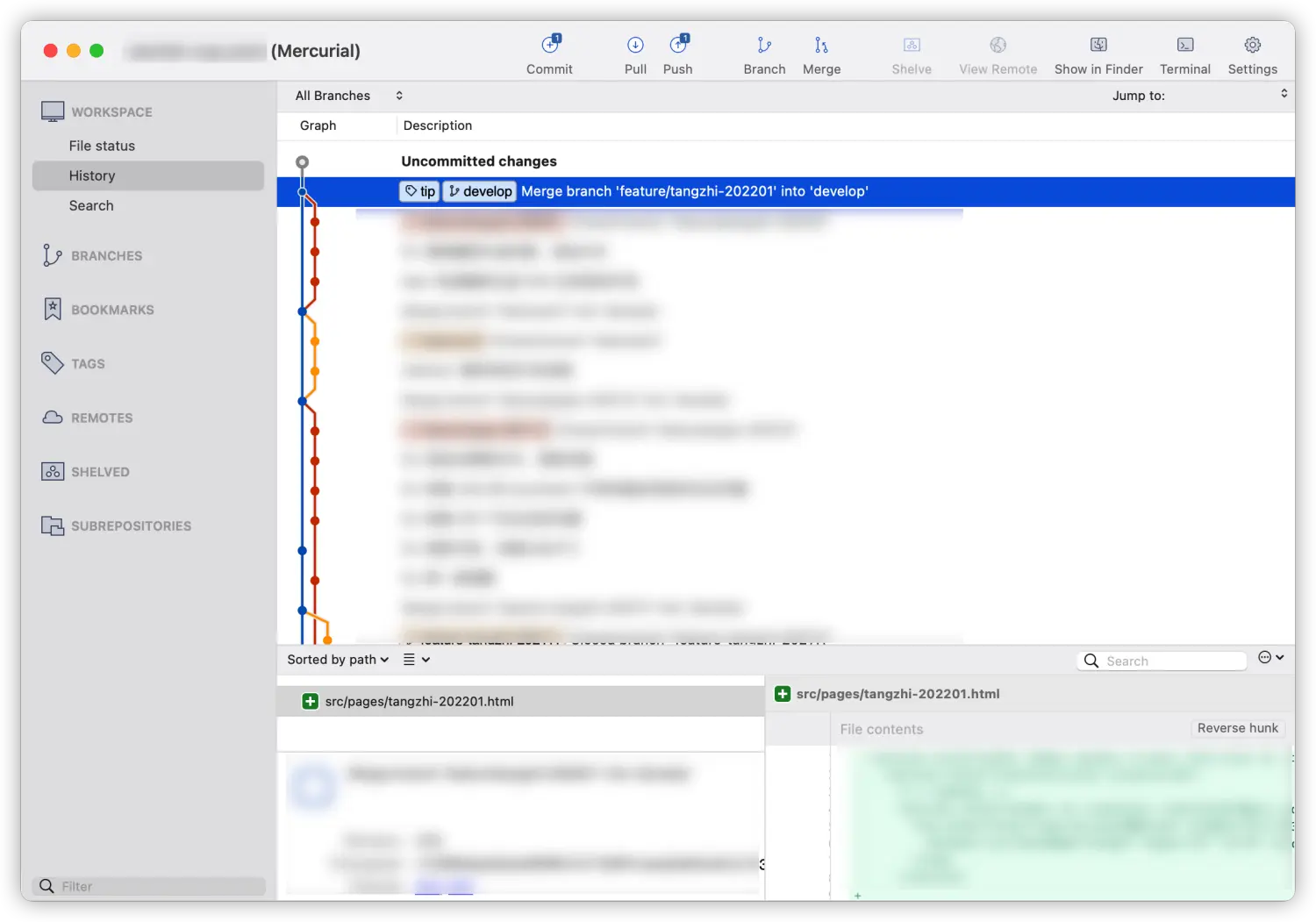The image size is (1316, 922).
Task: Click the diff header file path
Action: [x=898, y=694]
